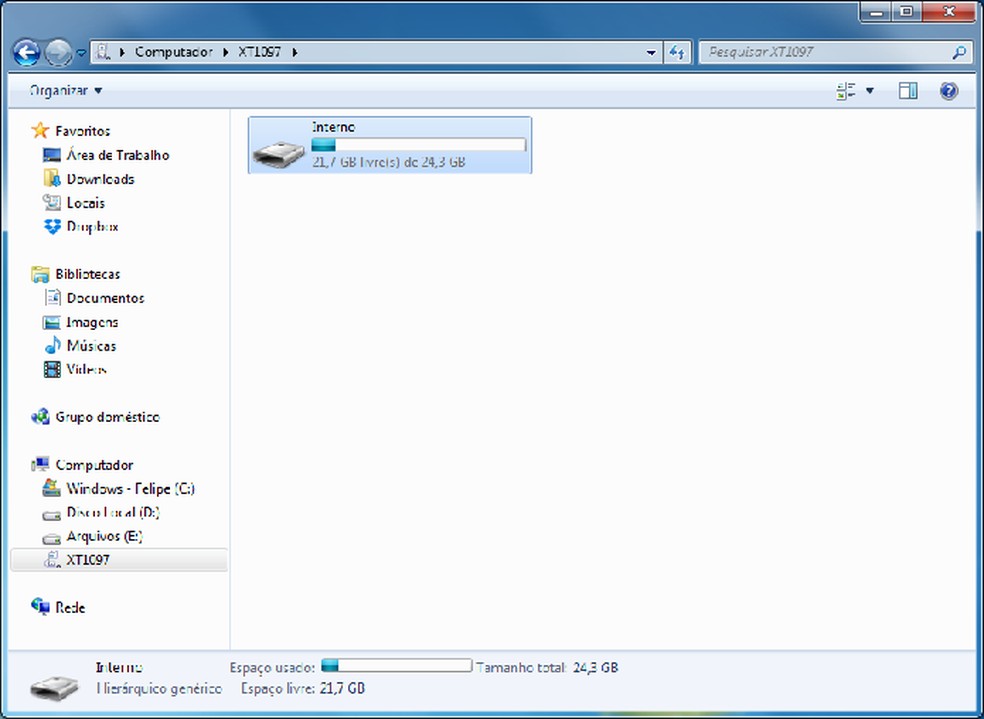This screenshot has height=719, width=984.
Task: Change view with the view mode icon
Action: [x=846, y=91]
